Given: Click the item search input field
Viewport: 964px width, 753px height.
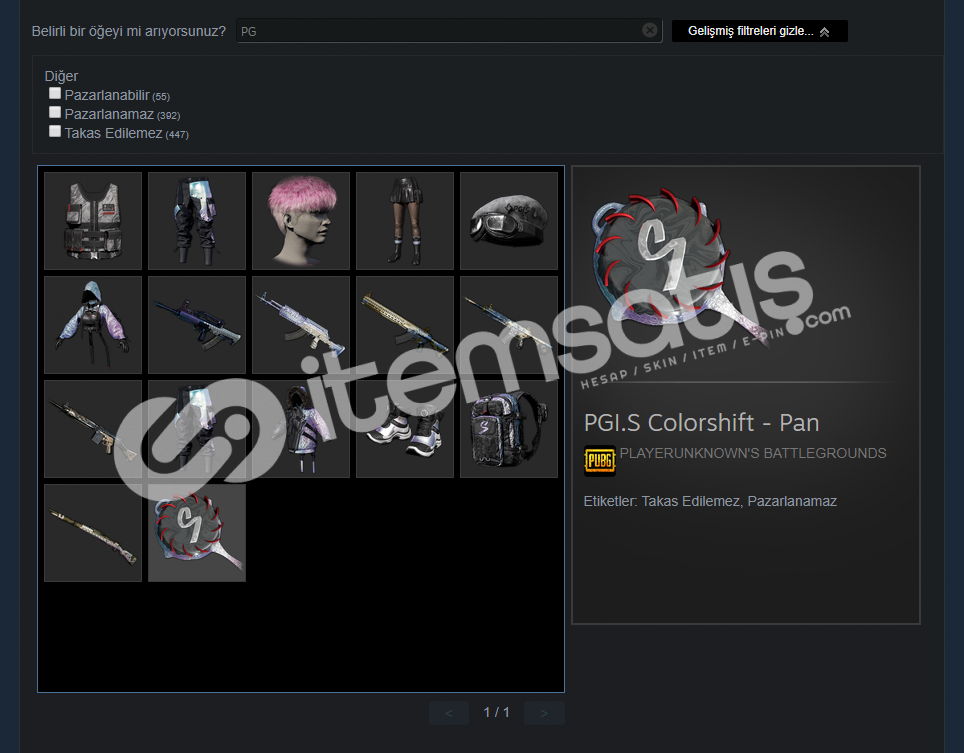Looking at the screenshot, I should pos(449,31).
